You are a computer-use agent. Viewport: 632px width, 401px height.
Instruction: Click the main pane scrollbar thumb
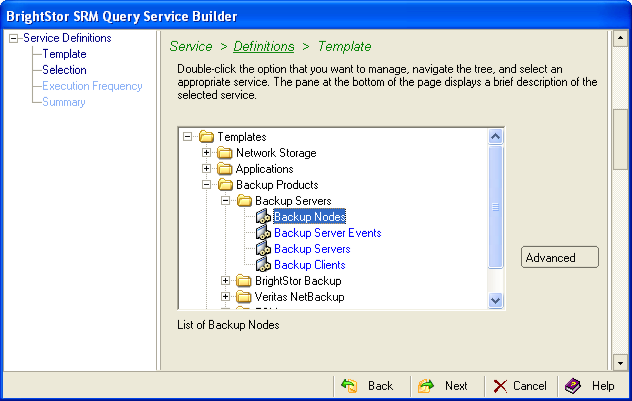pos(620,139)
